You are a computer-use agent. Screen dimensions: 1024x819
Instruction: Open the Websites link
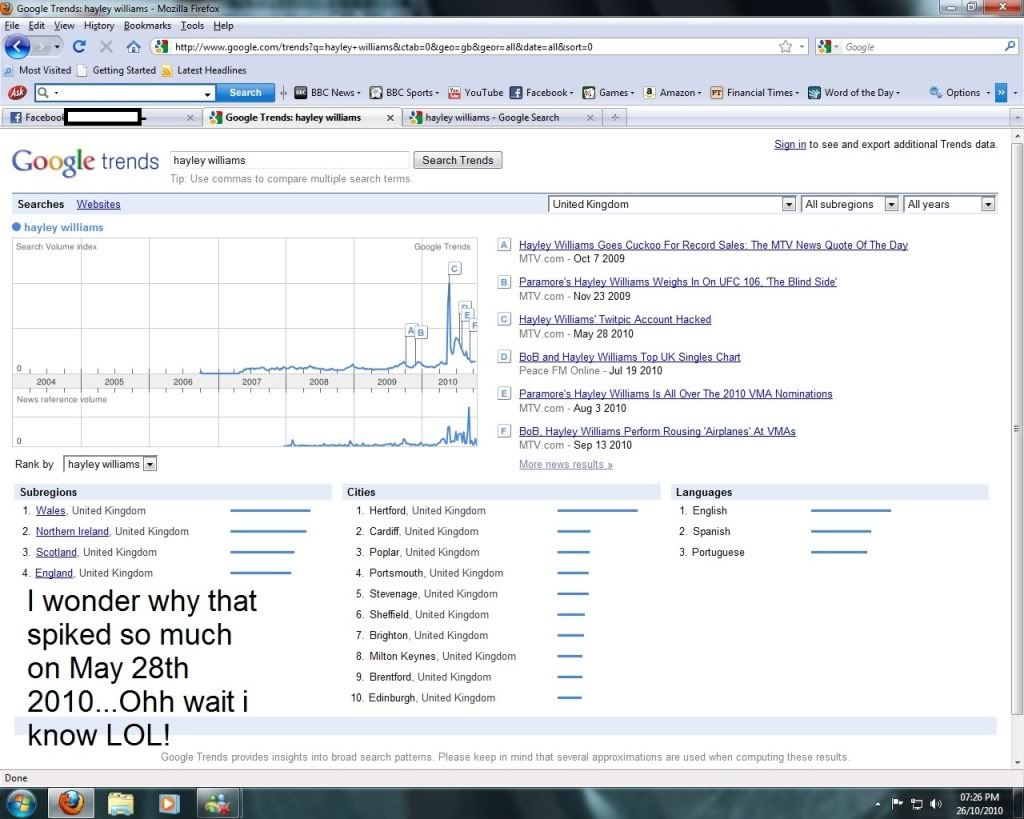(98, 204)
